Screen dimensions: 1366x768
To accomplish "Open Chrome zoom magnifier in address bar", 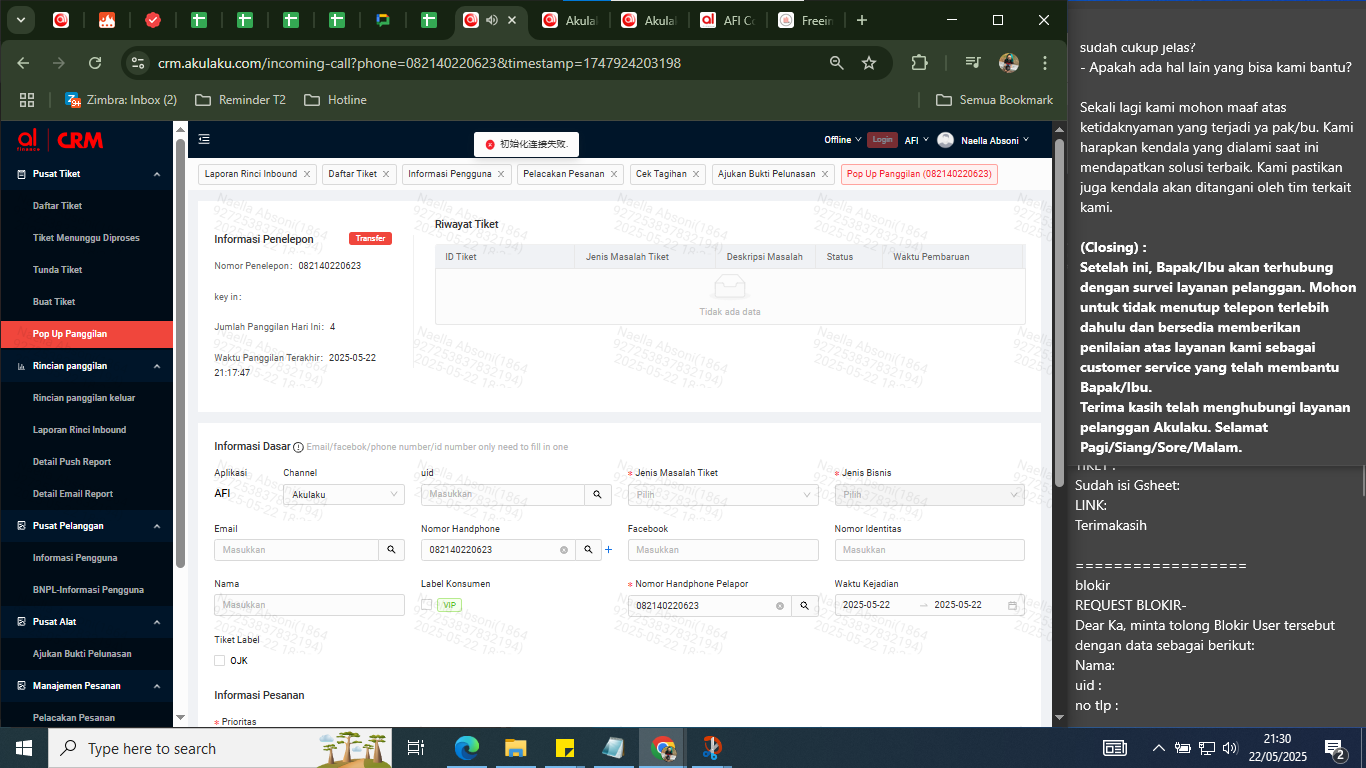I will tap(837, 63).
